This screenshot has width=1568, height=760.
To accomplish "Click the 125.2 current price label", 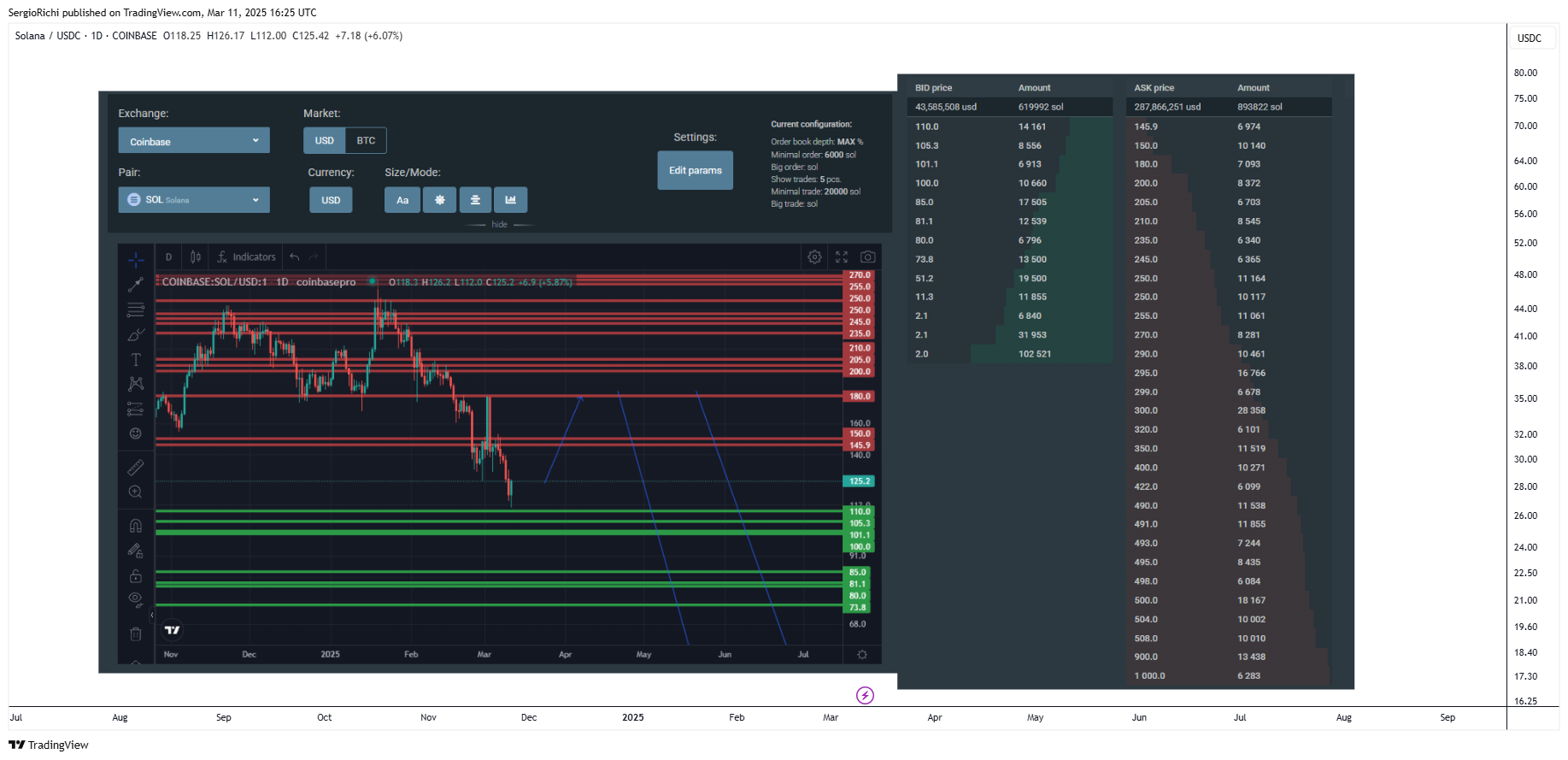I will pyautogui.click(x=860, y=481).
